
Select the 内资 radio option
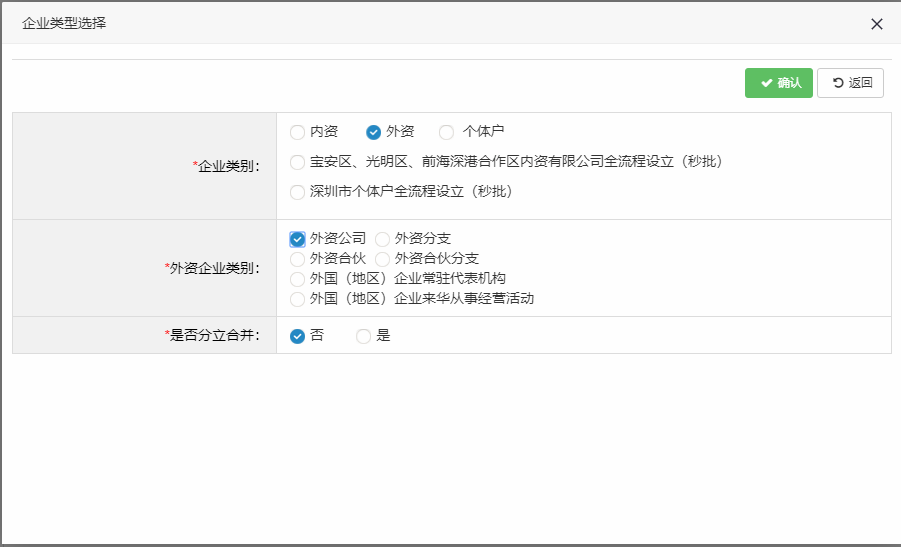pyautogui.click(x=297, y=132)
